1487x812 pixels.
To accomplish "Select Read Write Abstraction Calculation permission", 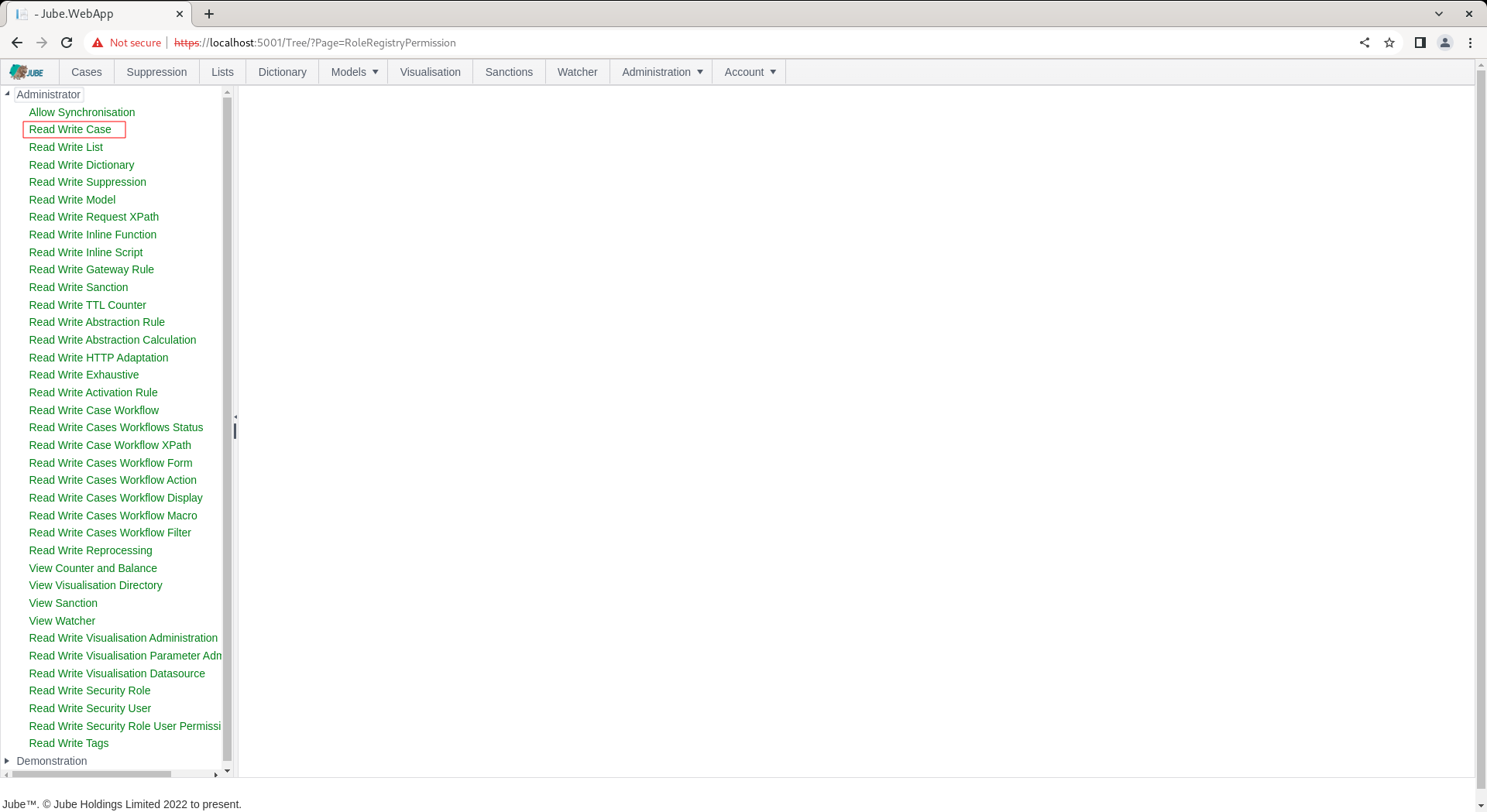I will [112, 340].
